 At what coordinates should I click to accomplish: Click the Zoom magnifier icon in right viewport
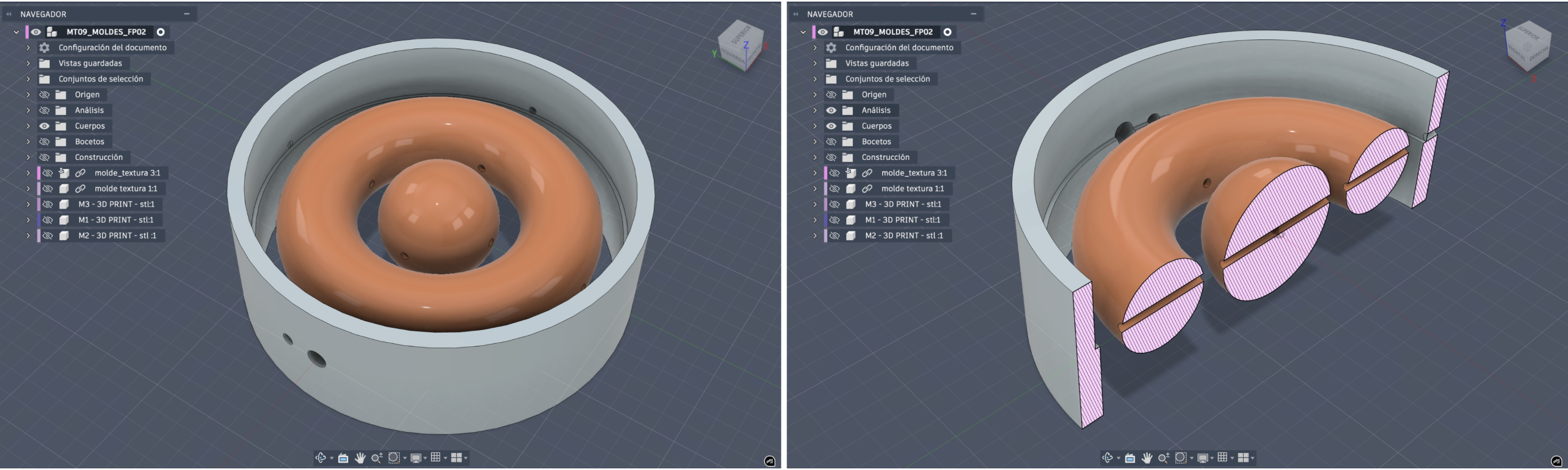pos(1163,458)
